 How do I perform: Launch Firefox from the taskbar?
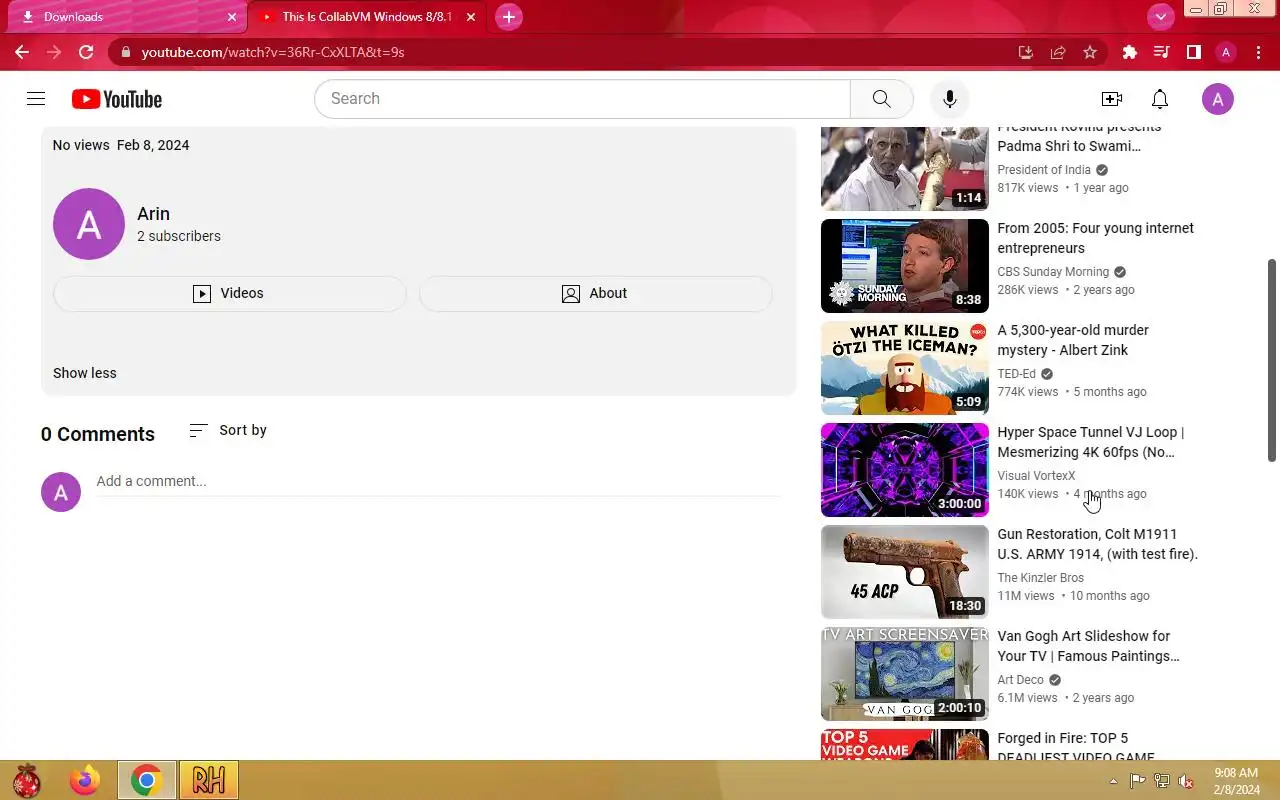(85, 780)
